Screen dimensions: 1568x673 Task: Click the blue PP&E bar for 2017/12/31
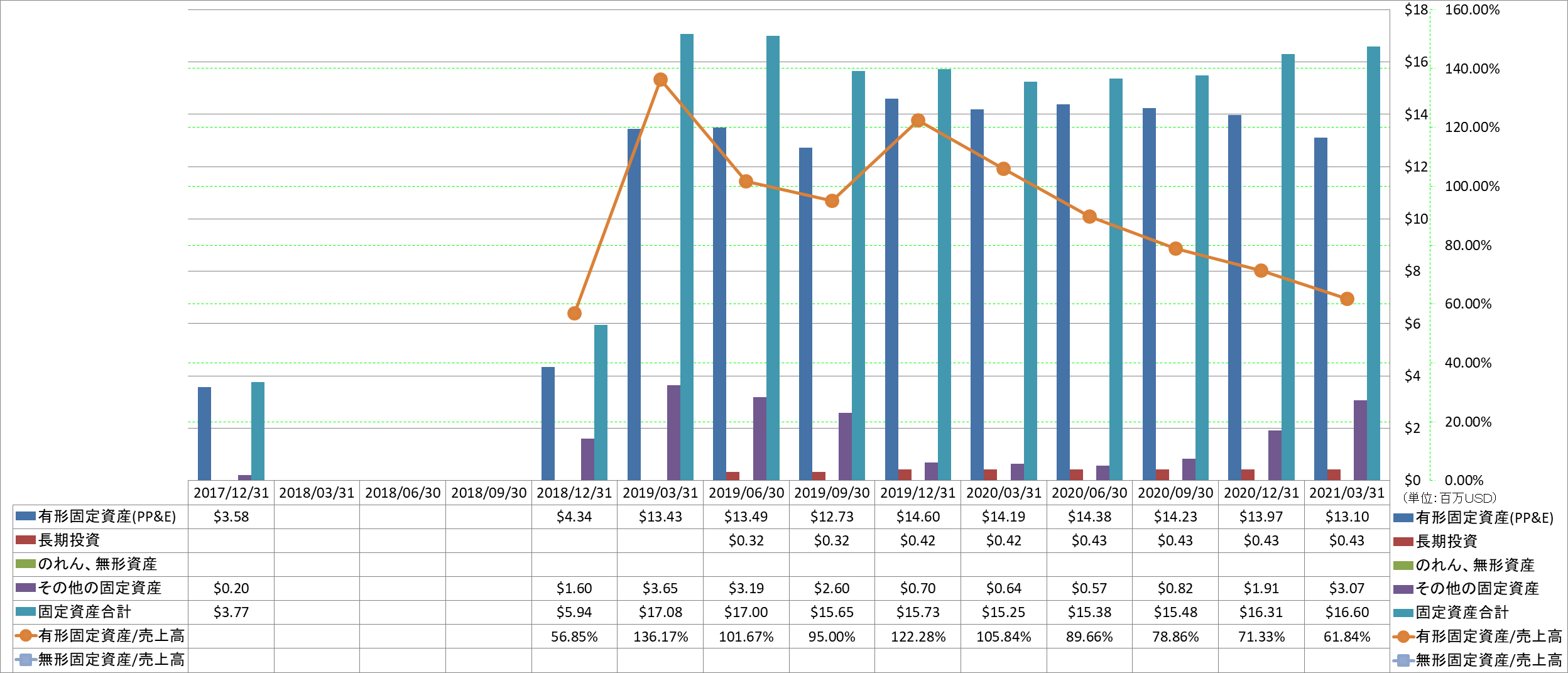[x=205, y=434]
